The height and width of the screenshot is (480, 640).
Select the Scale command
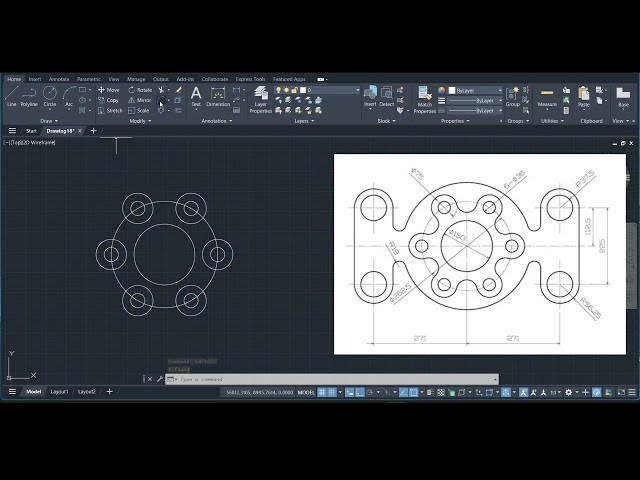click(x=138, y=111)
